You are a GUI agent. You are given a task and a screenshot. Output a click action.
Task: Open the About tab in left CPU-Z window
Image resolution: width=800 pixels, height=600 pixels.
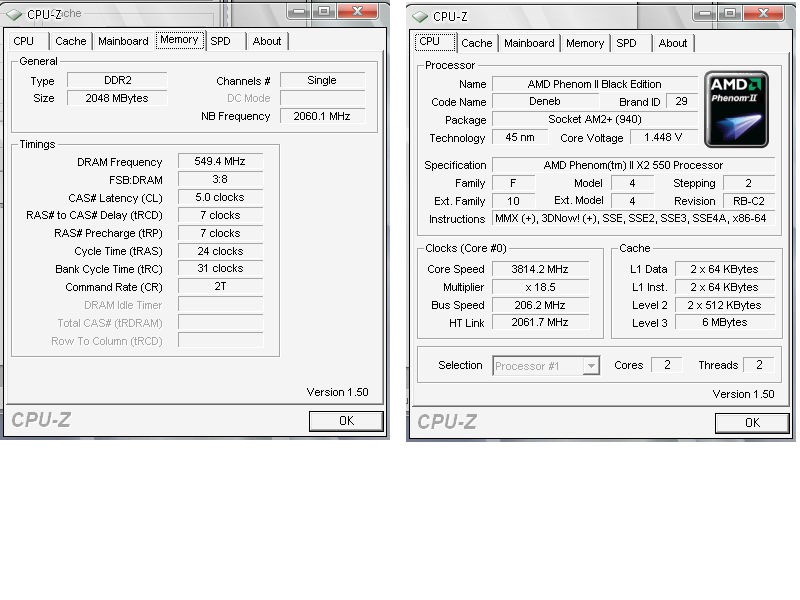point(267,41)
